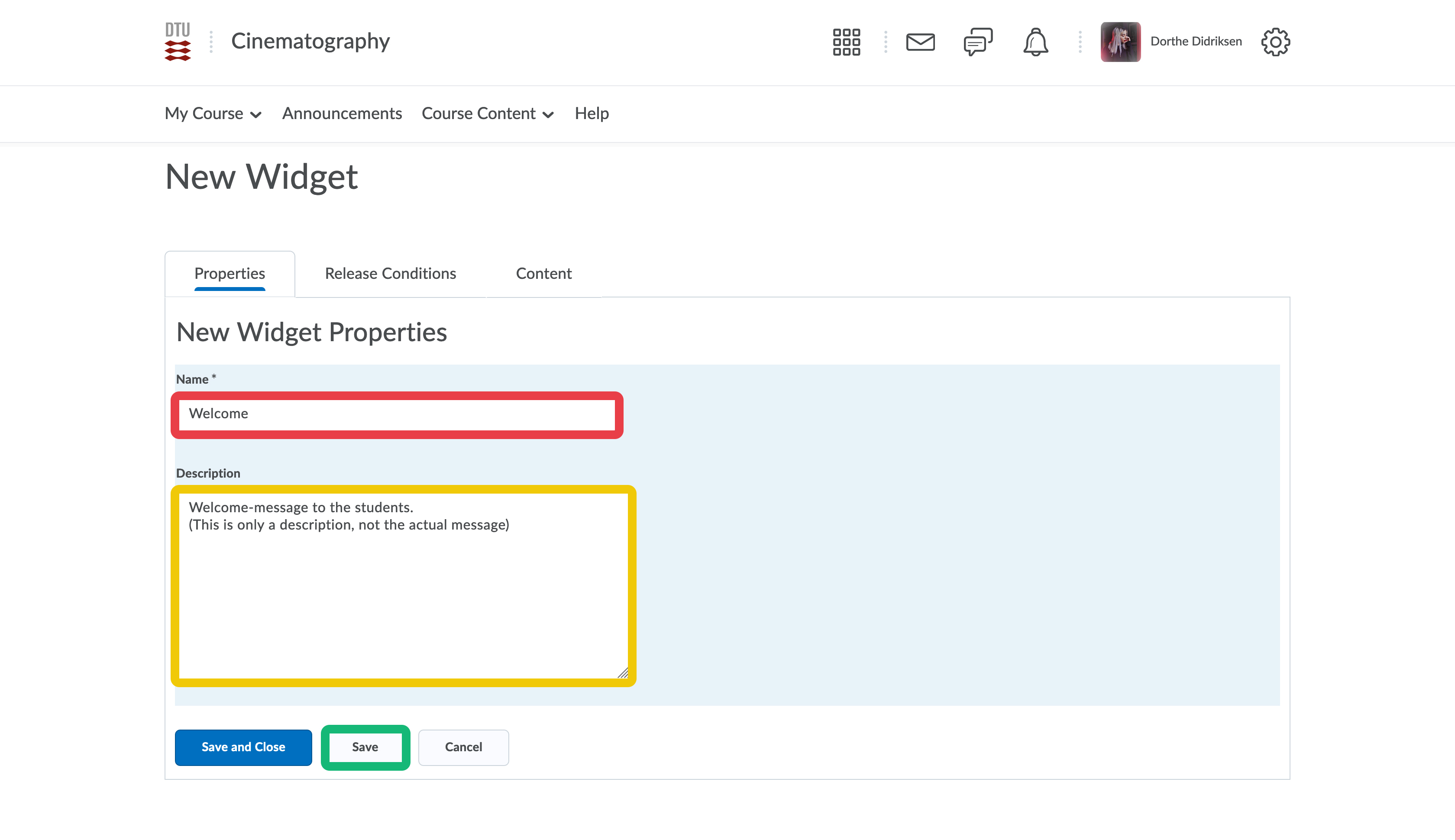
Task: Click the admin tools gear icon
Action: (1275, 42)
